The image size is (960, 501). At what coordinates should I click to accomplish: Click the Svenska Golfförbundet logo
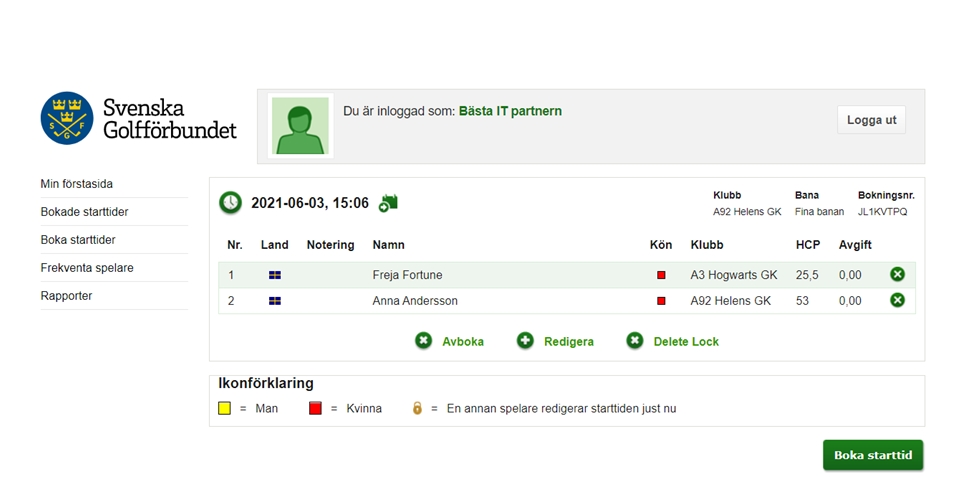(139, 118)
